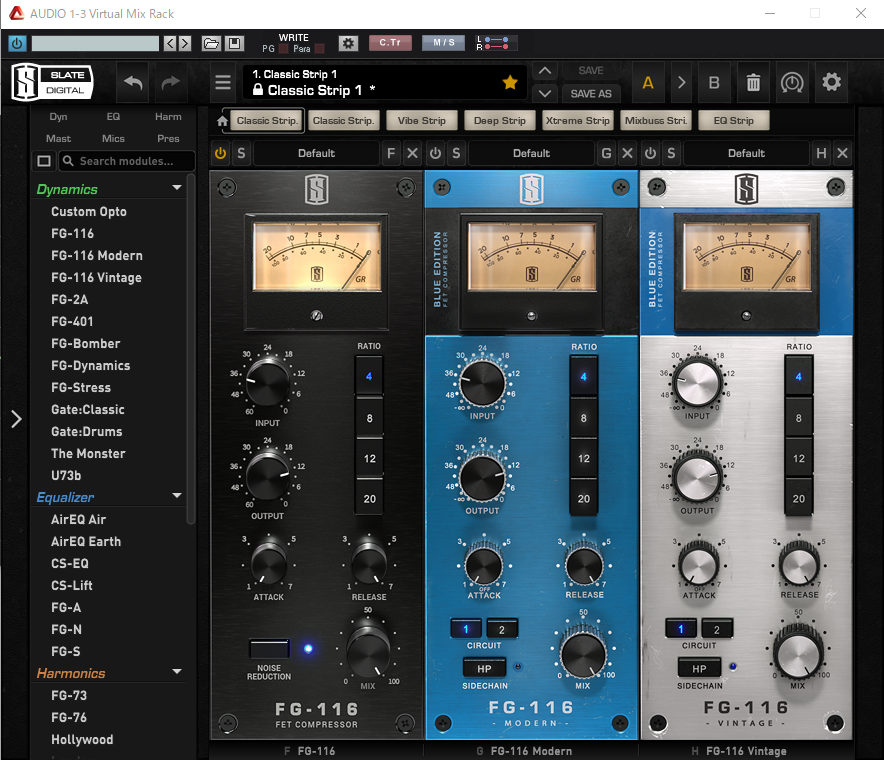The width and height of the screenshot is (884, 760).
Task: Open preset folder icon in host bar
Action: click(x=211, y=43)
